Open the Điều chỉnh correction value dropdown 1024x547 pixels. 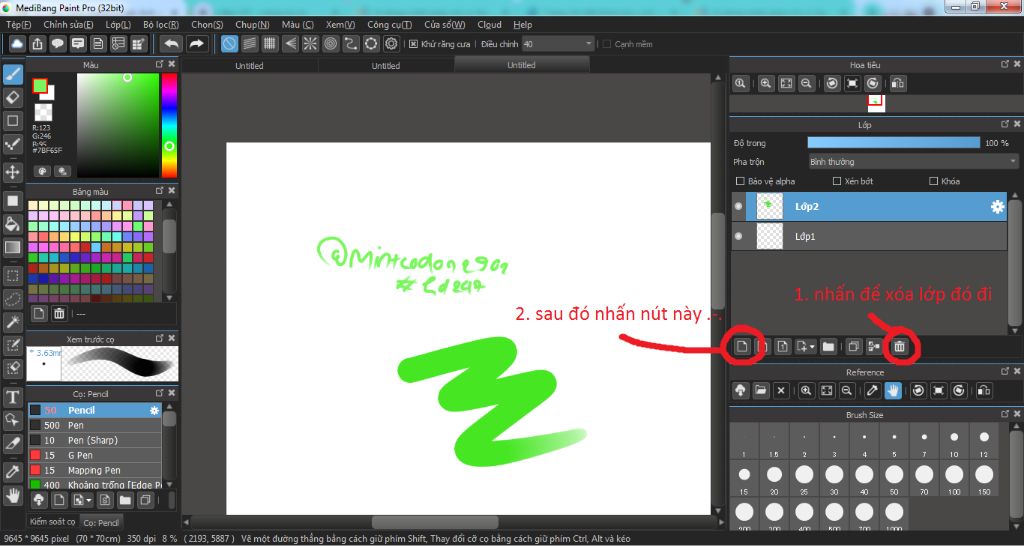558,44
